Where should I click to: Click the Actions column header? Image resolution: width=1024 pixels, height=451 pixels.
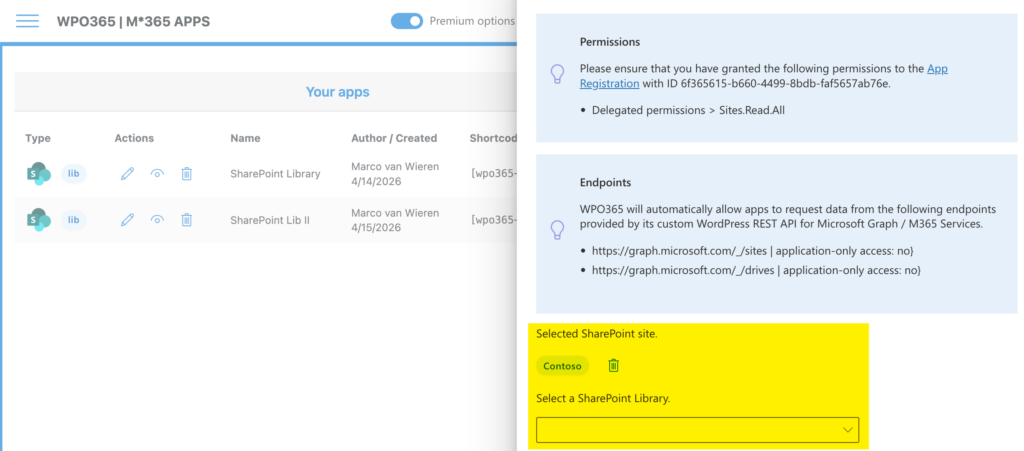click(135, 138)
